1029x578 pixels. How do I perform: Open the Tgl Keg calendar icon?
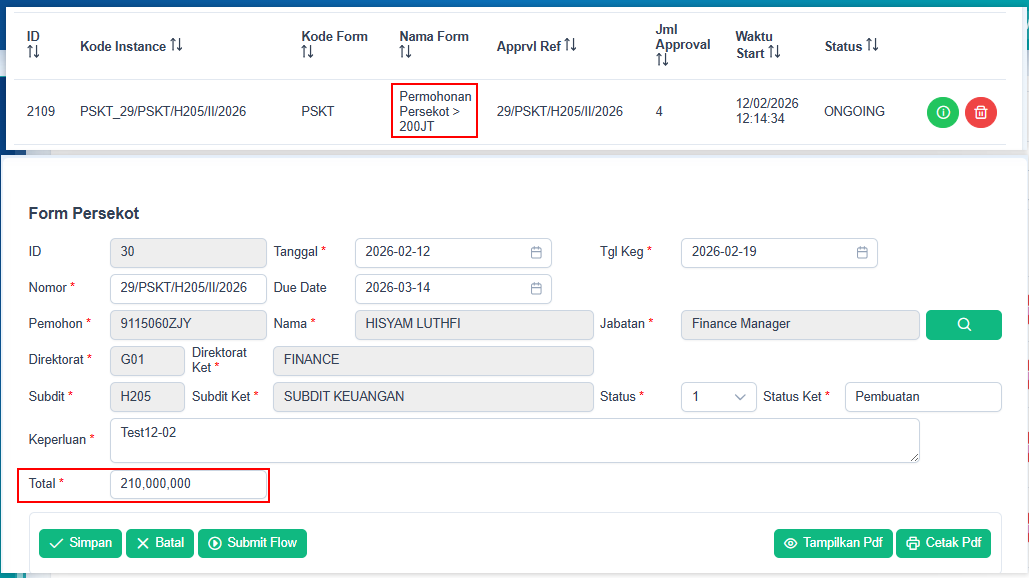click(862, 253)
